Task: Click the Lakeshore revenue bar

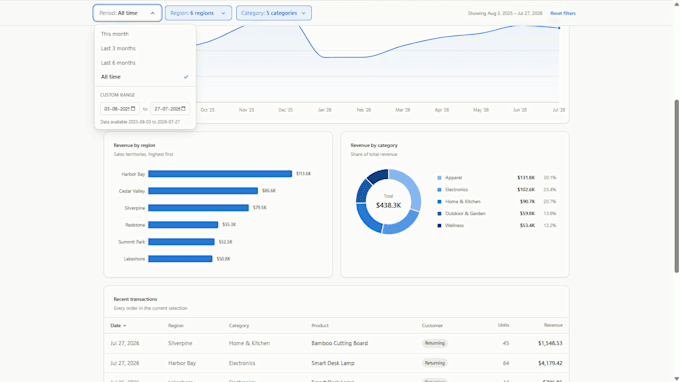Action: [x=180, y=259]
